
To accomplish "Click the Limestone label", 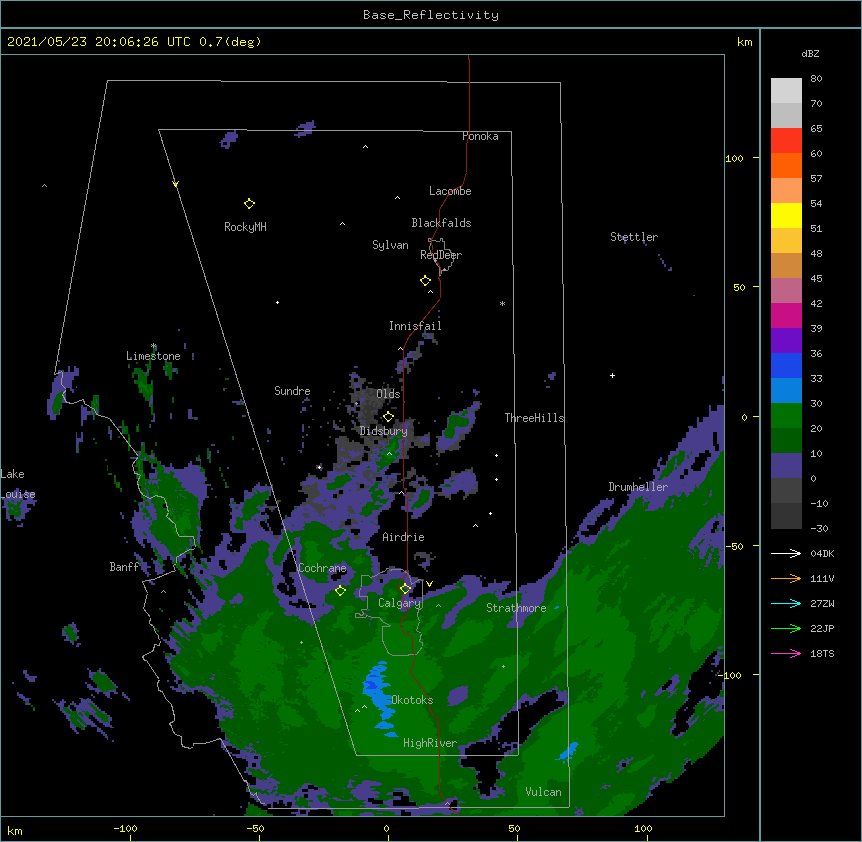I will (153, 356).
